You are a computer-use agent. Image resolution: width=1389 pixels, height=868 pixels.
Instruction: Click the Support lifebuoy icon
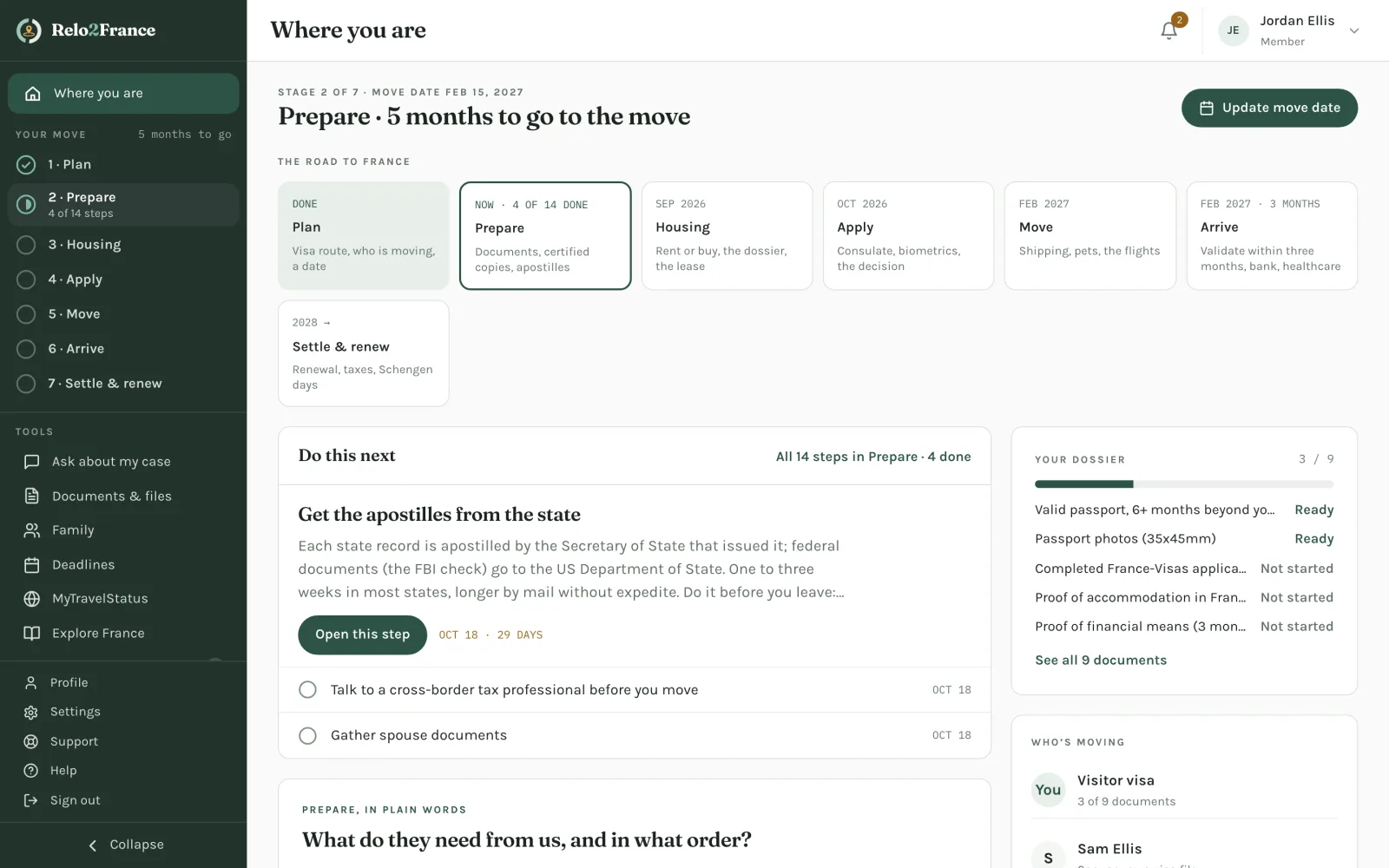[31, 741]
